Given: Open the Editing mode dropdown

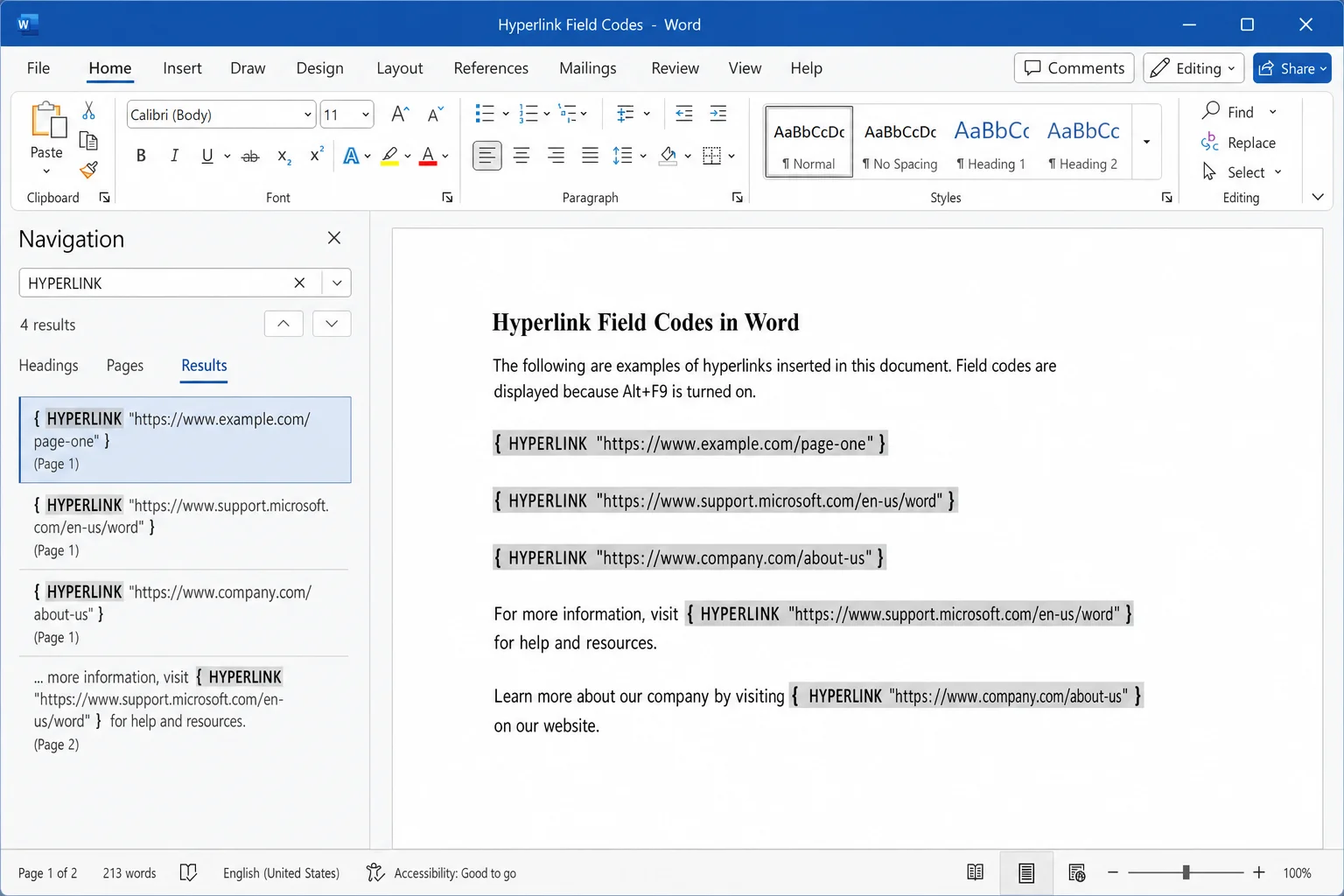Looking at the screenshot, I should tap(1193, 68).
